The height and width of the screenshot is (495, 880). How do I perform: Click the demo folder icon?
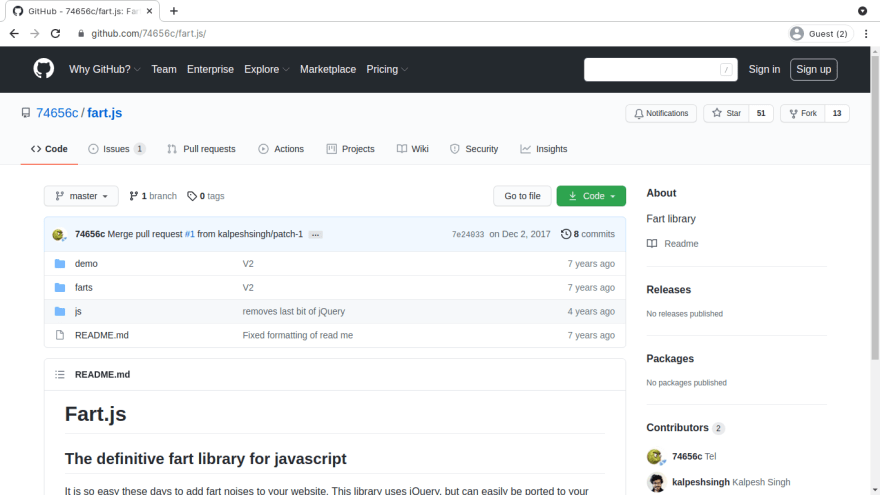point(60,264)
